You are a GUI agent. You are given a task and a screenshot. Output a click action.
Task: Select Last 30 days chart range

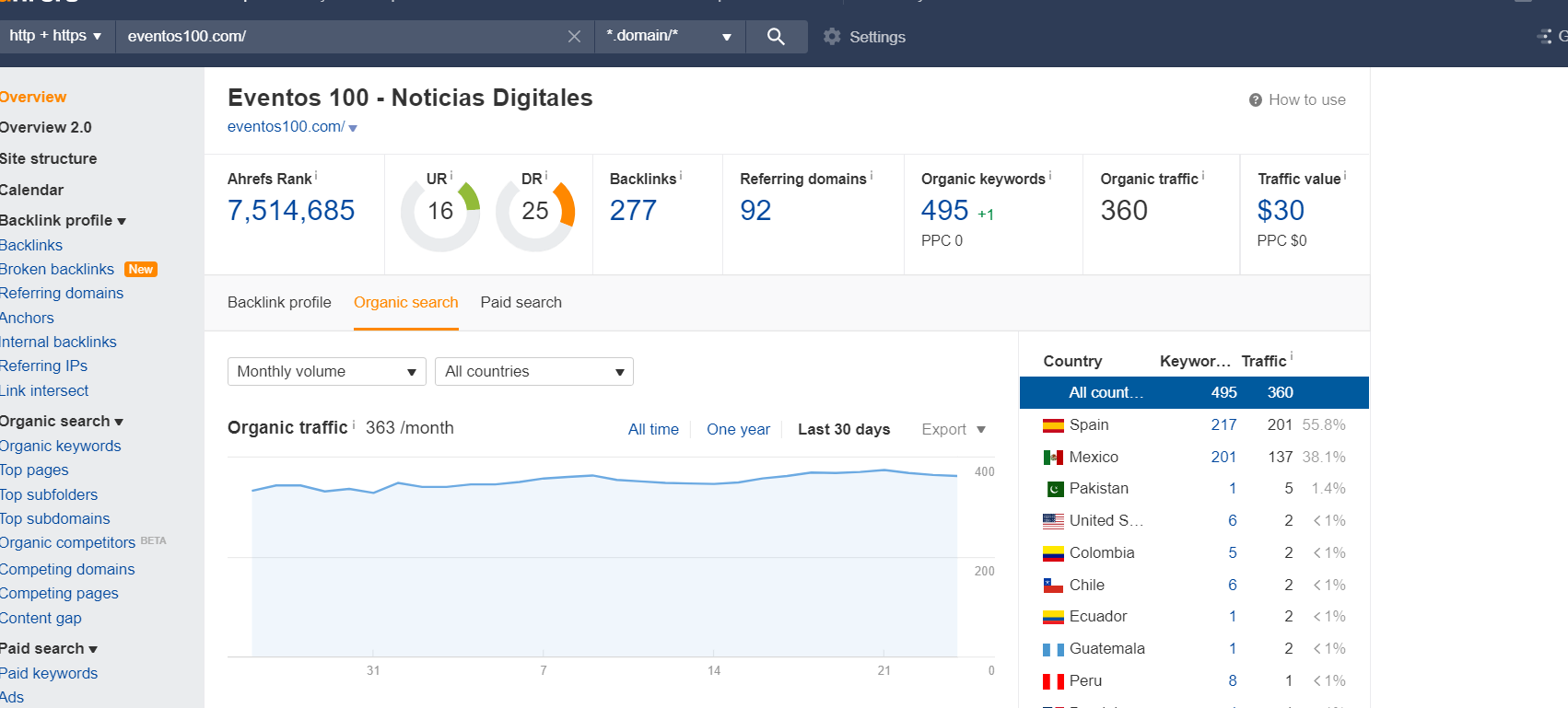pos(844,430)
